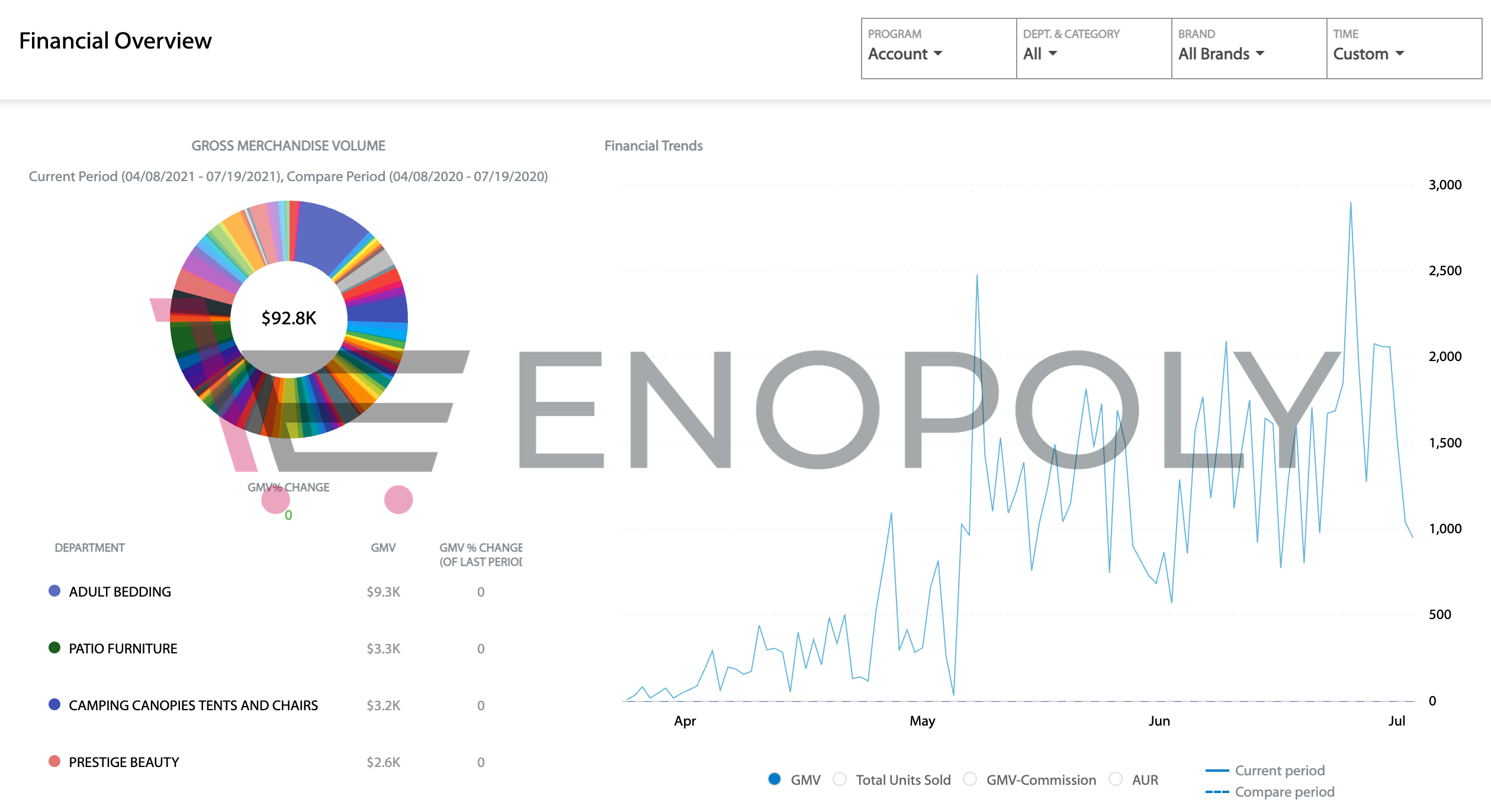Click the 3,000 y-axis label
Image resolution: width=1491 pixels, height=812 pixels.
[x=1445, y=185]
